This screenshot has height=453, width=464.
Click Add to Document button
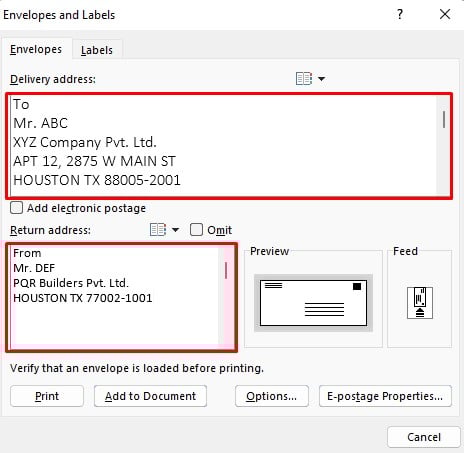pos(150,396)
